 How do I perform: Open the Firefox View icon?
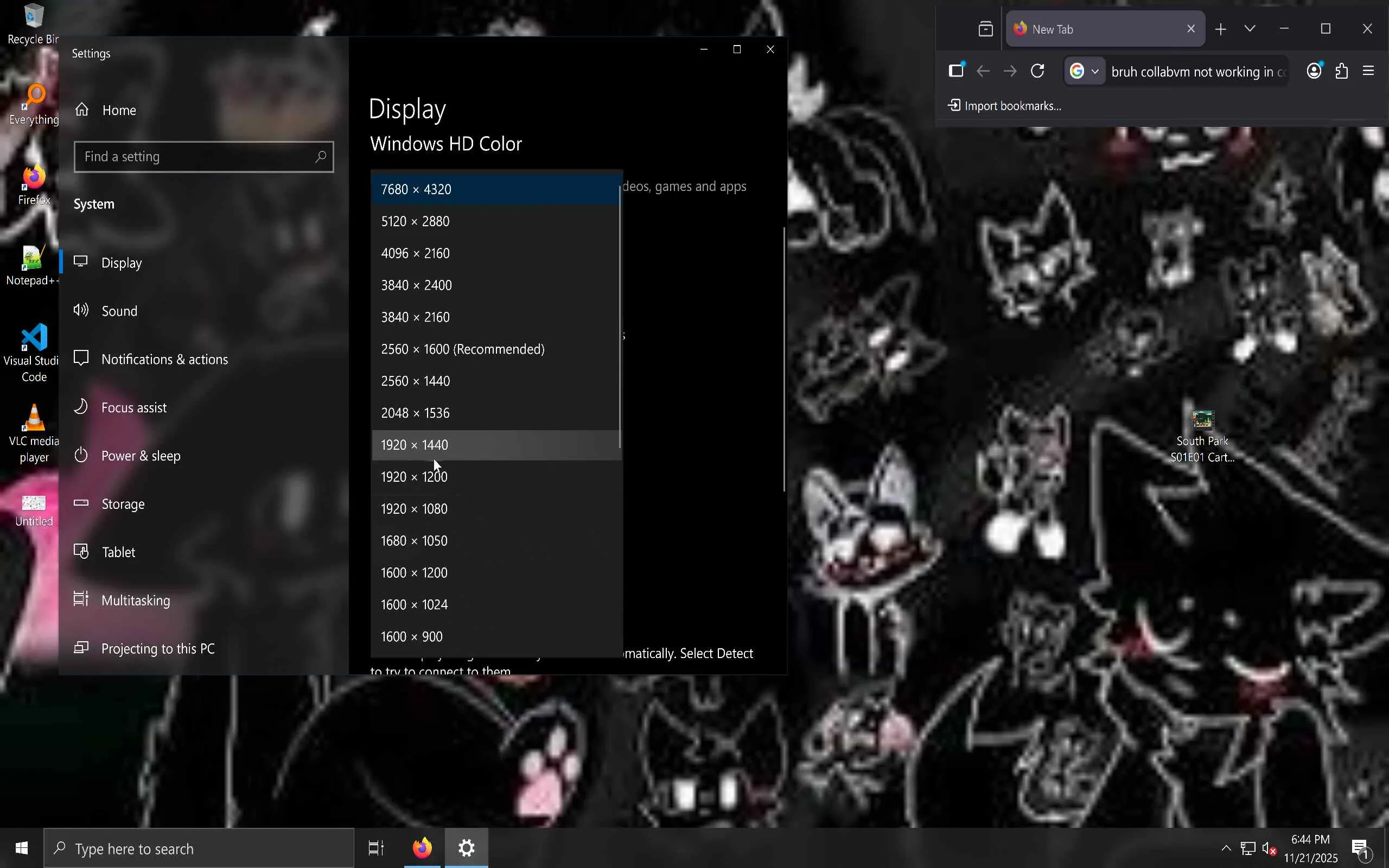coord(985,29)
